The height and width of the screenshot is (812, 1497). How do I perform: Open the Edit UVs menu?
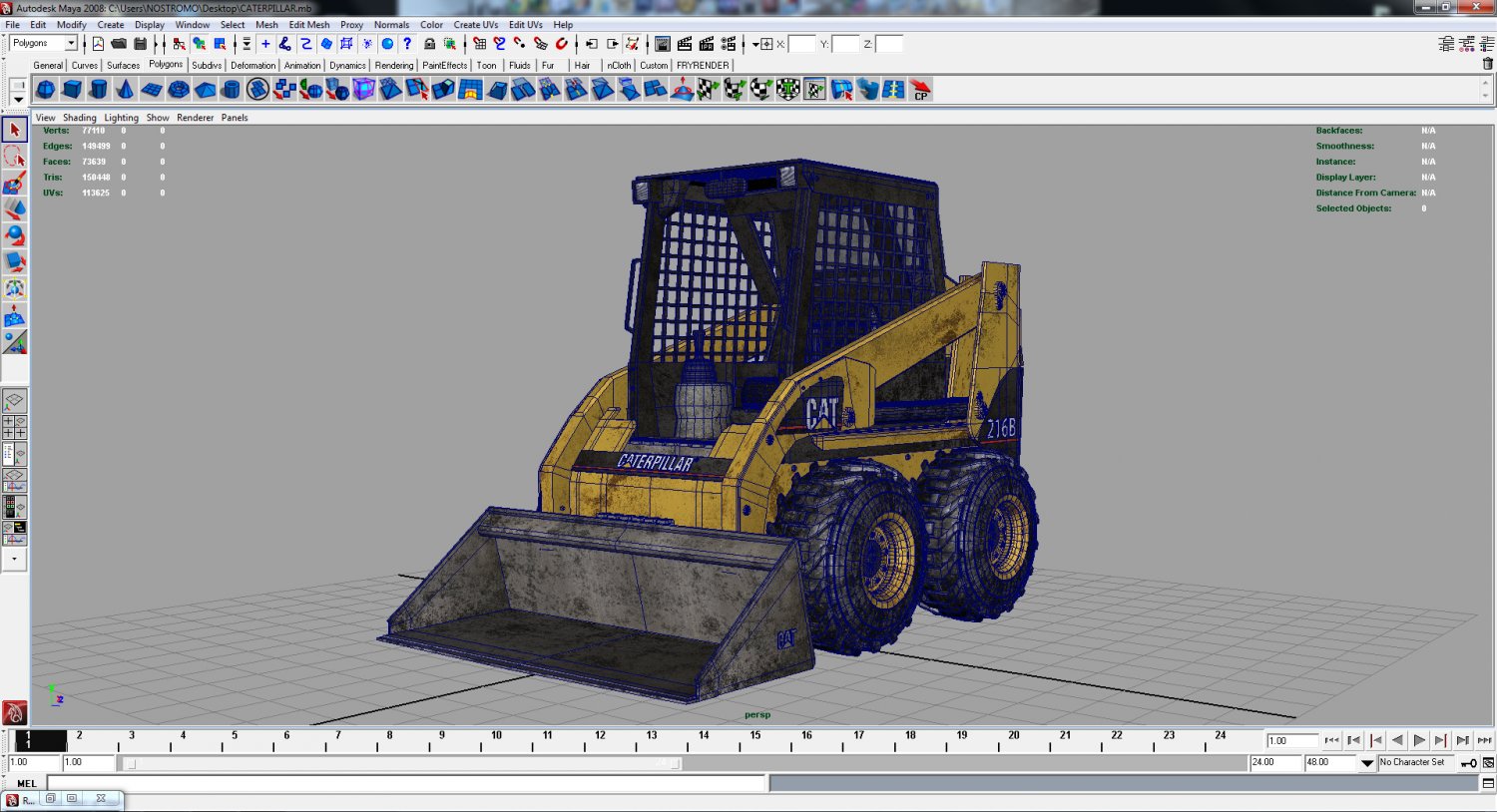pyautogui.click(x=526, y=25)
